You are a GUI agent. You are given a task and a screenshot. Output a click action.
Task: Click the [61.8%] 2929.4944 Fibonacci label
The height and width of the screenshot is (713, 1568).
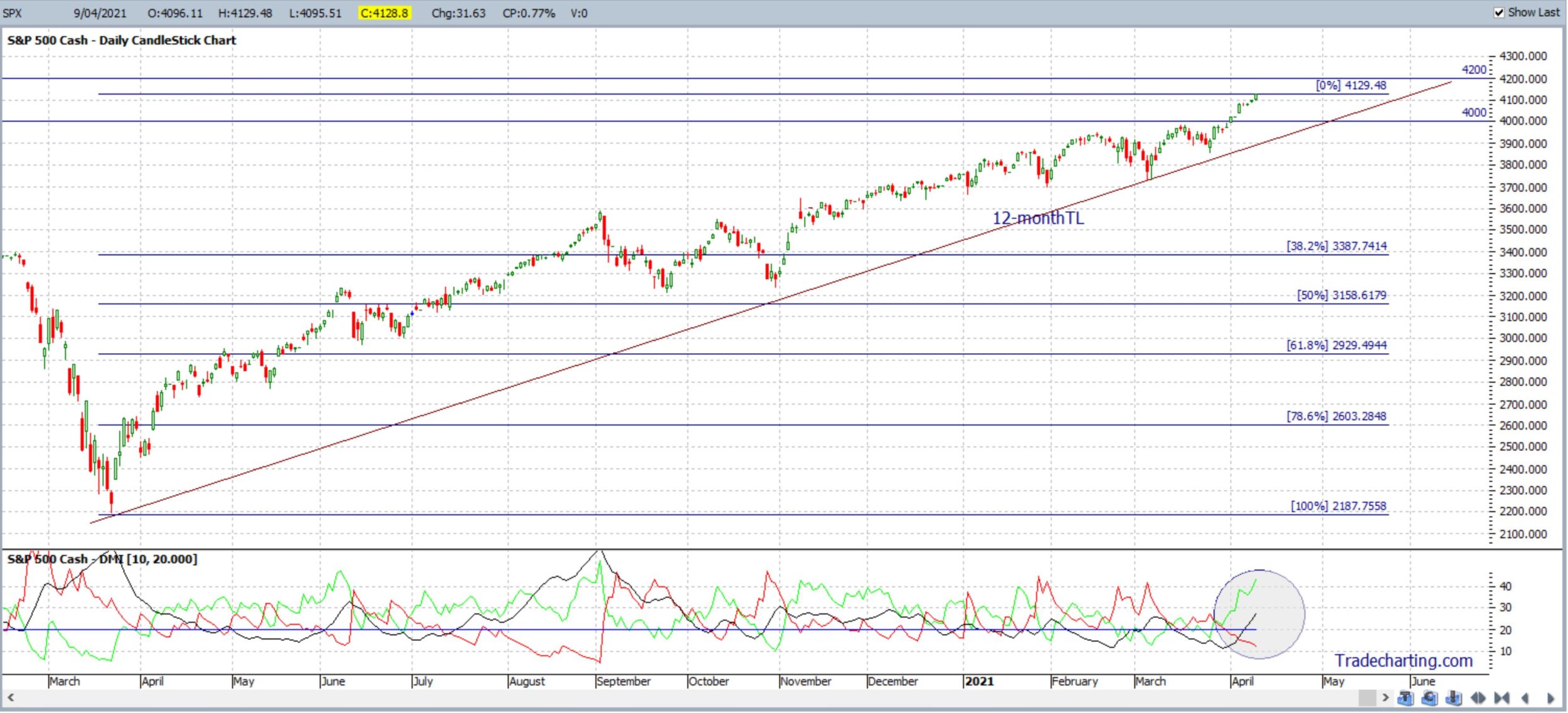click(1337, 345)
